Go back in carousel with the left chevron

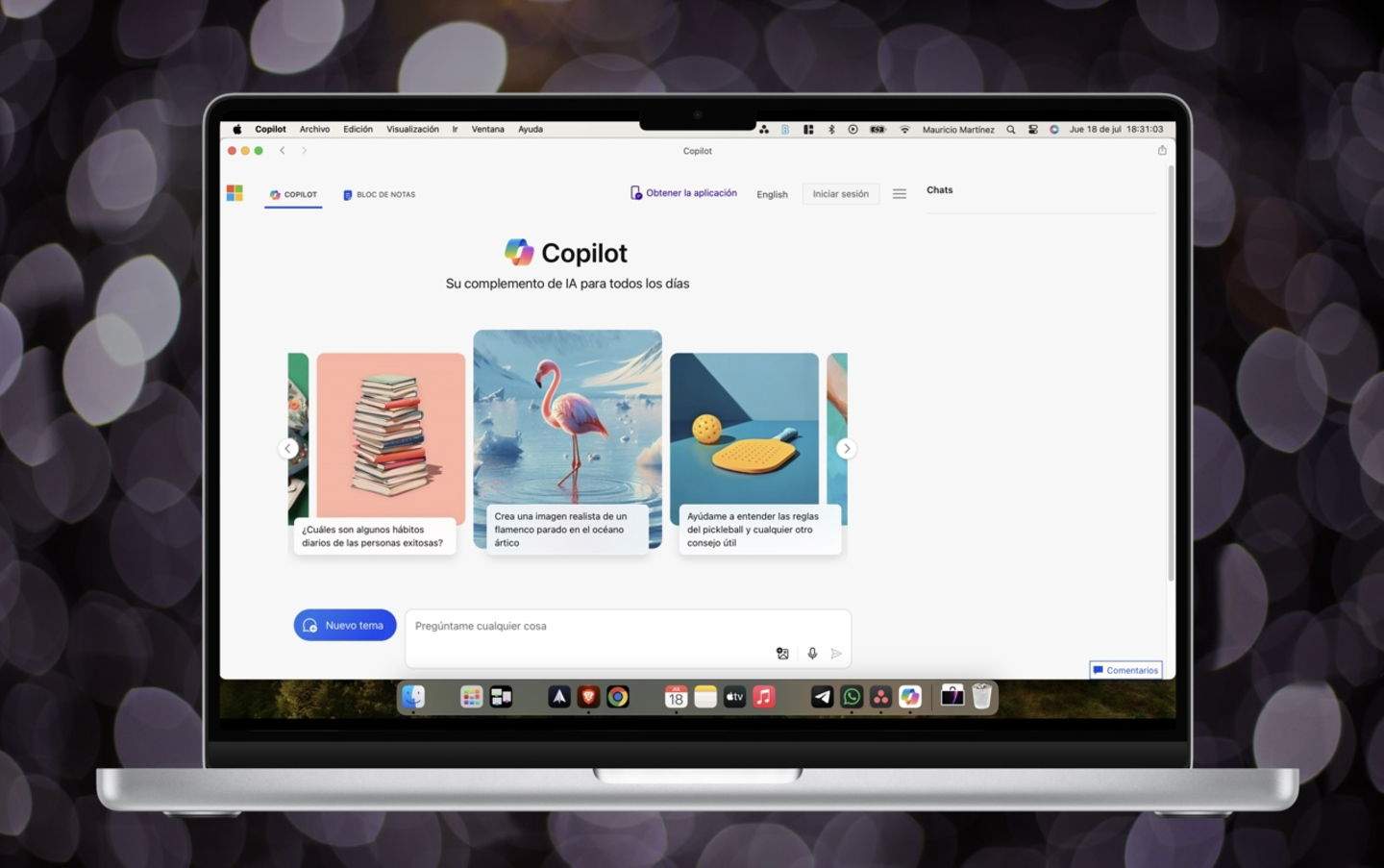coord(287,448)
